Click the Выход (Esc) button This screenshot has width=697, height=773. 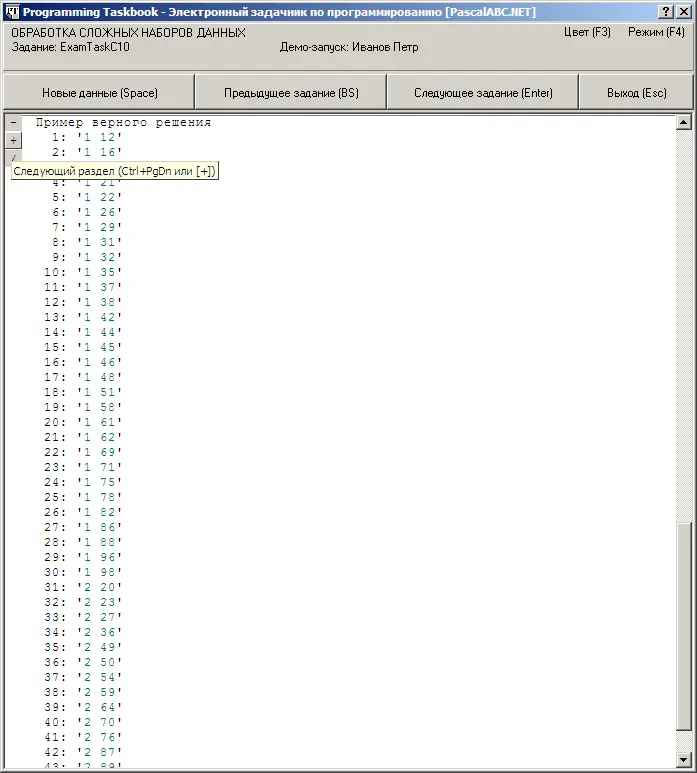(x=636, y=92)
